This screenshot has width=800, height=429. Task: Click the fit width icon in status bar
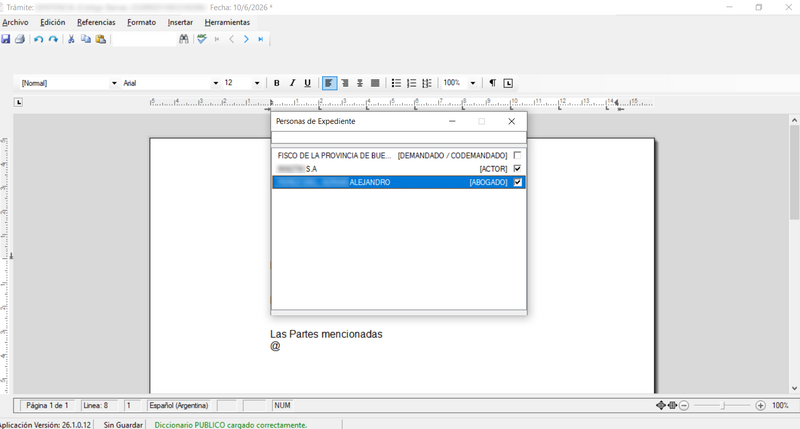672,406
